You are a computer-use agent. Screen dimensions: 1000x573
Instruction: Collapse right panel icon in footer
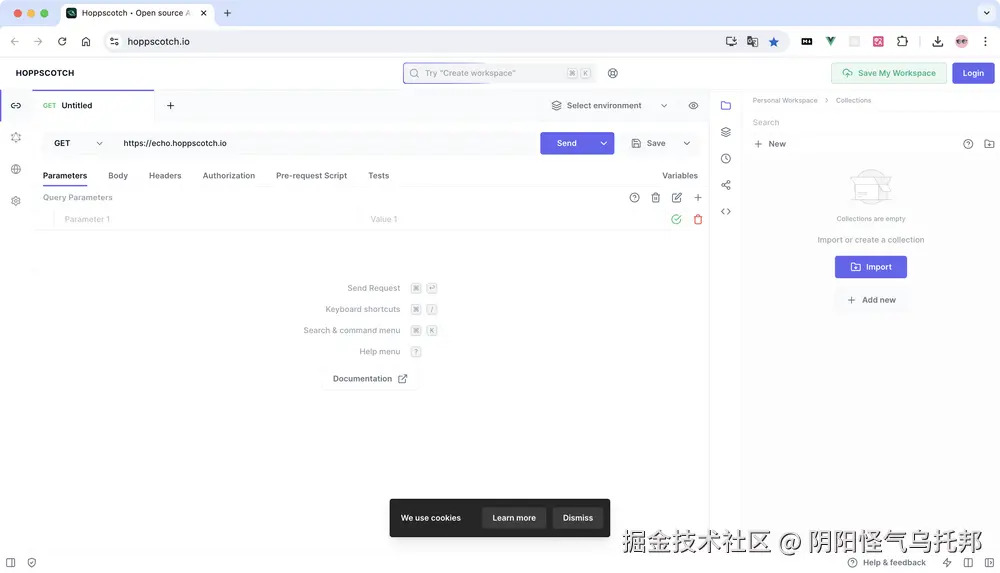click(989, 563)
